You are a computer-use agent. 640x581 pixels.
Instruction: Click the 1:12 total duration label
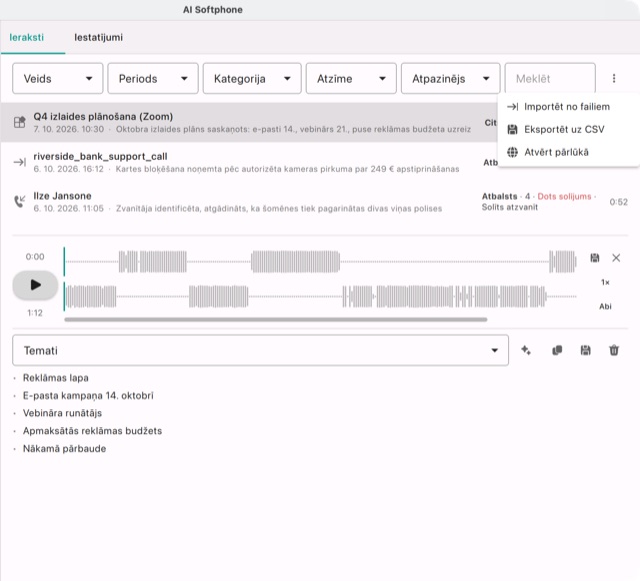(35, 313)
